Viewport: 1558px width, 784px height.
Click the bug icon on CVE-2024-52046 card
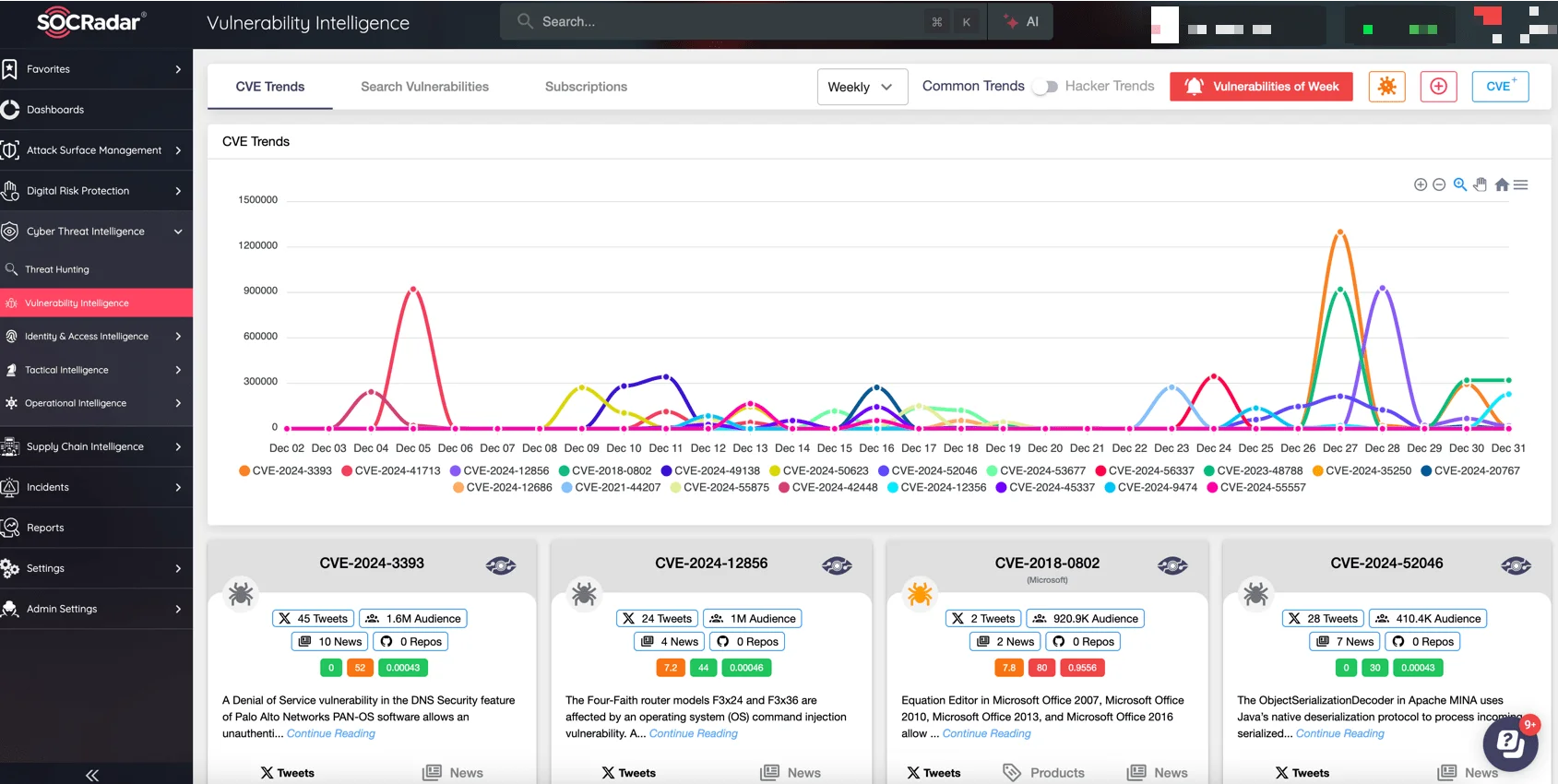tap(1255, 593)
